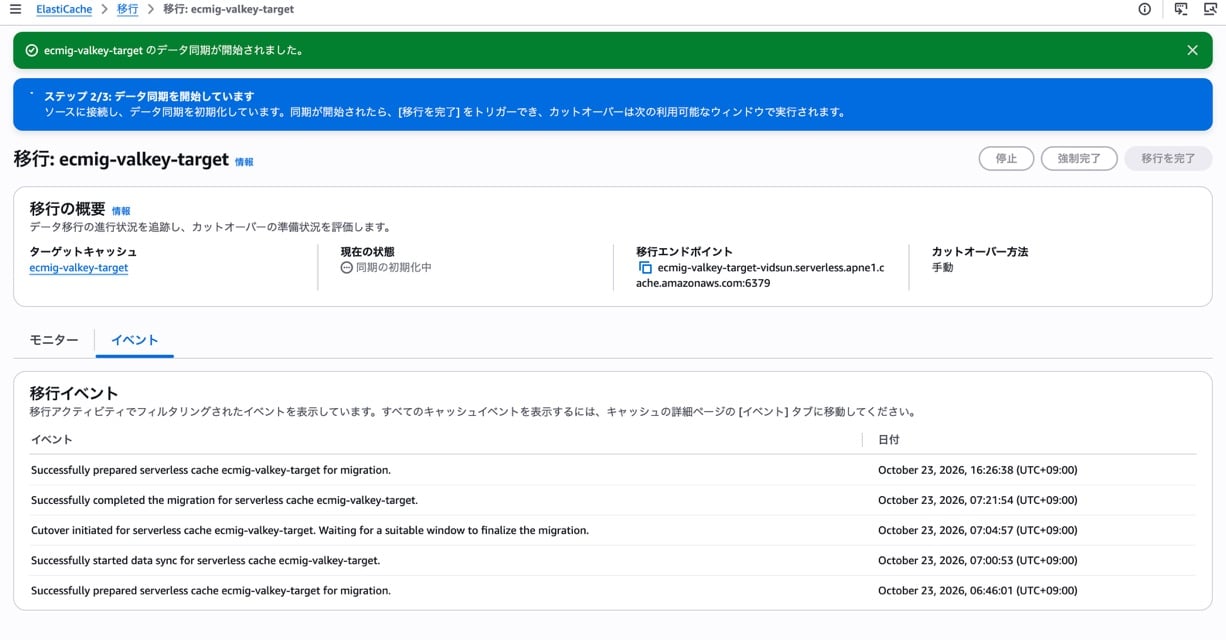Select the event dated October 23, 2026, 06:46:01

(x=613, y=590)
